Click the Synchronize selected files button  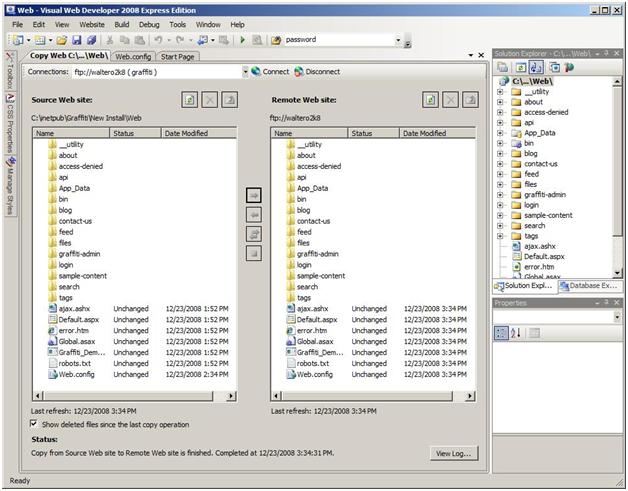[254, 234]
